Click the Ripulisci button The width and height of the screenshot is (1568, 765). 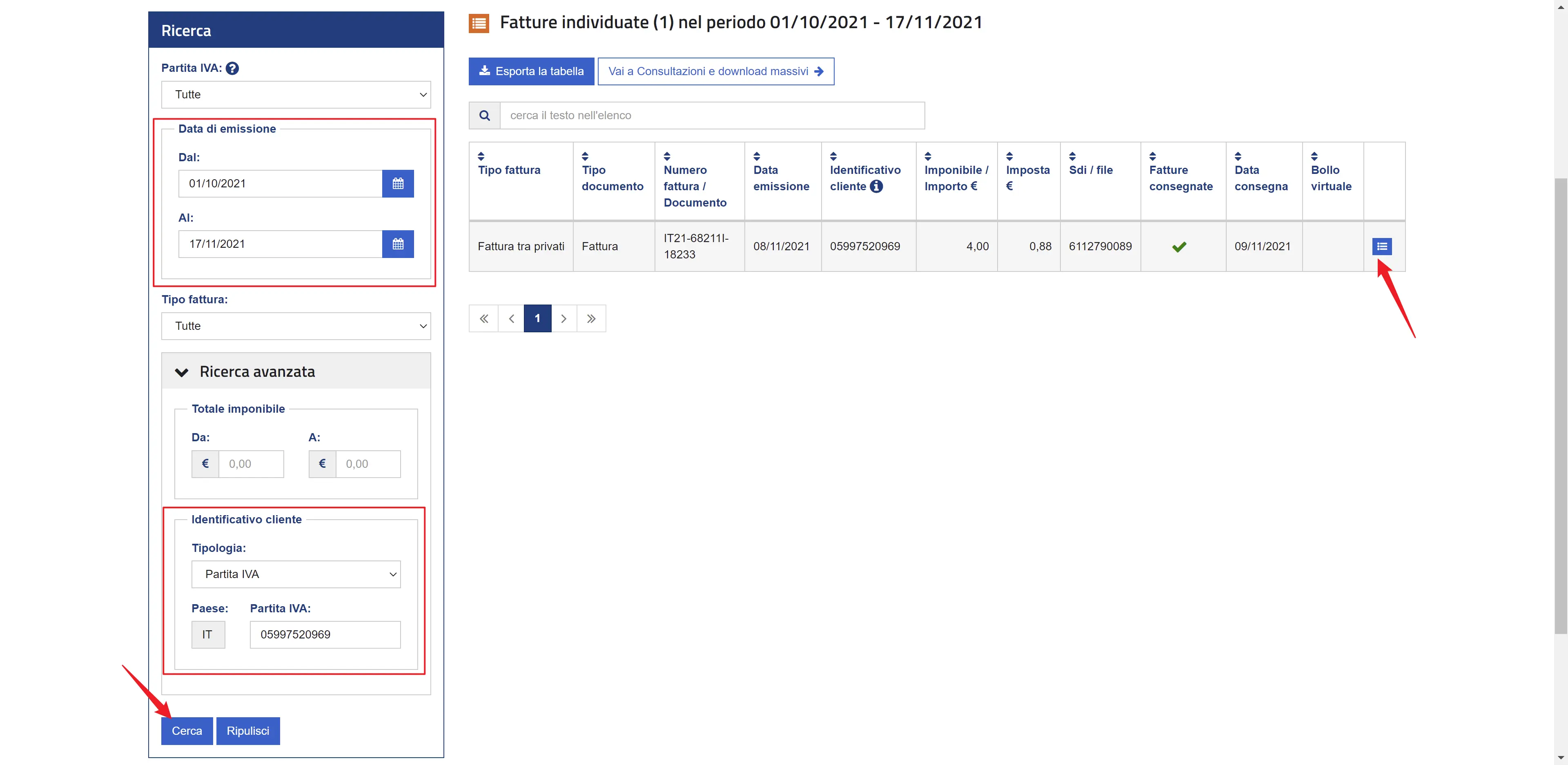248,731
